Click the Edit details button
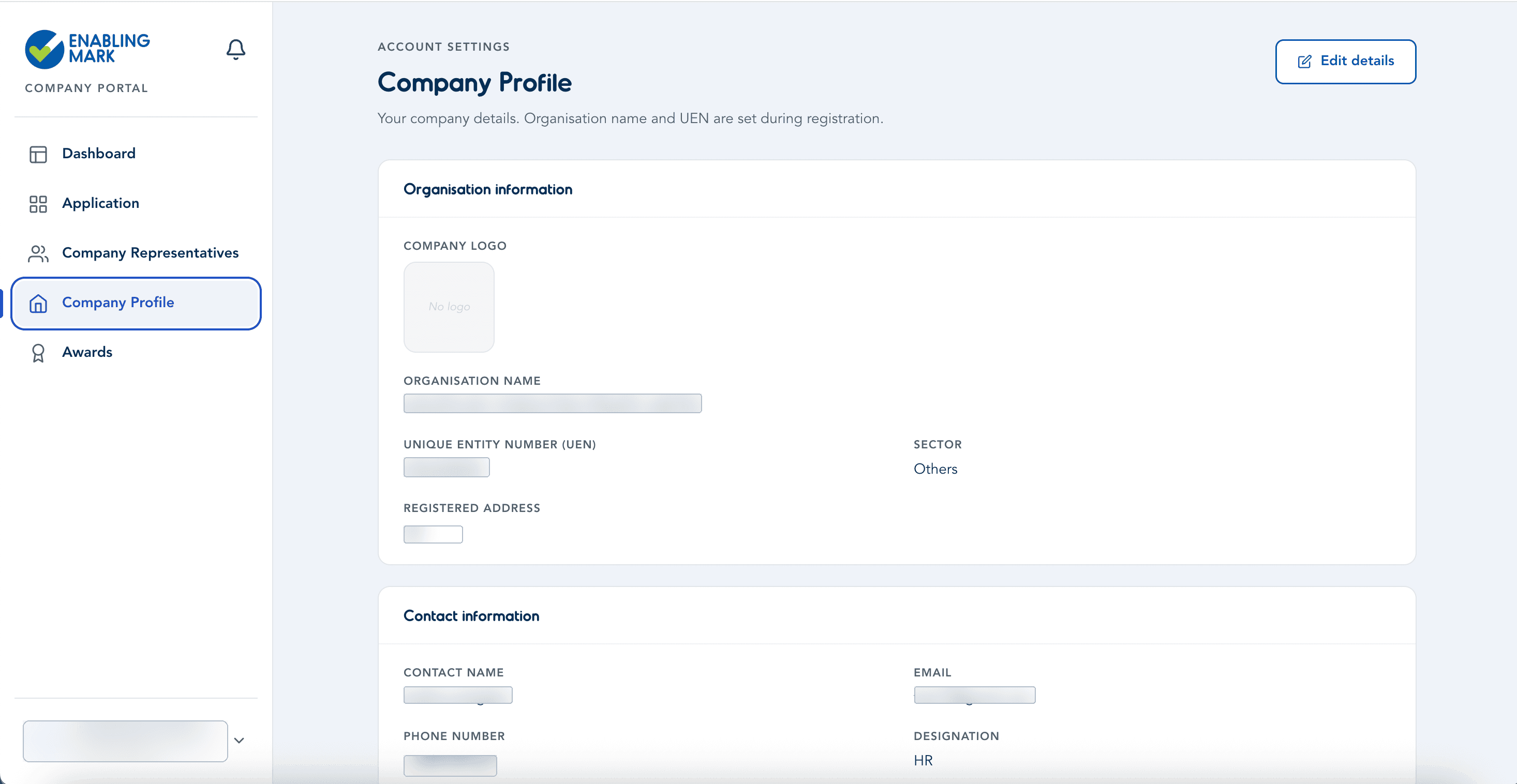The width and height of the screenshot is (1517, 784). (x=1346, y=61)
